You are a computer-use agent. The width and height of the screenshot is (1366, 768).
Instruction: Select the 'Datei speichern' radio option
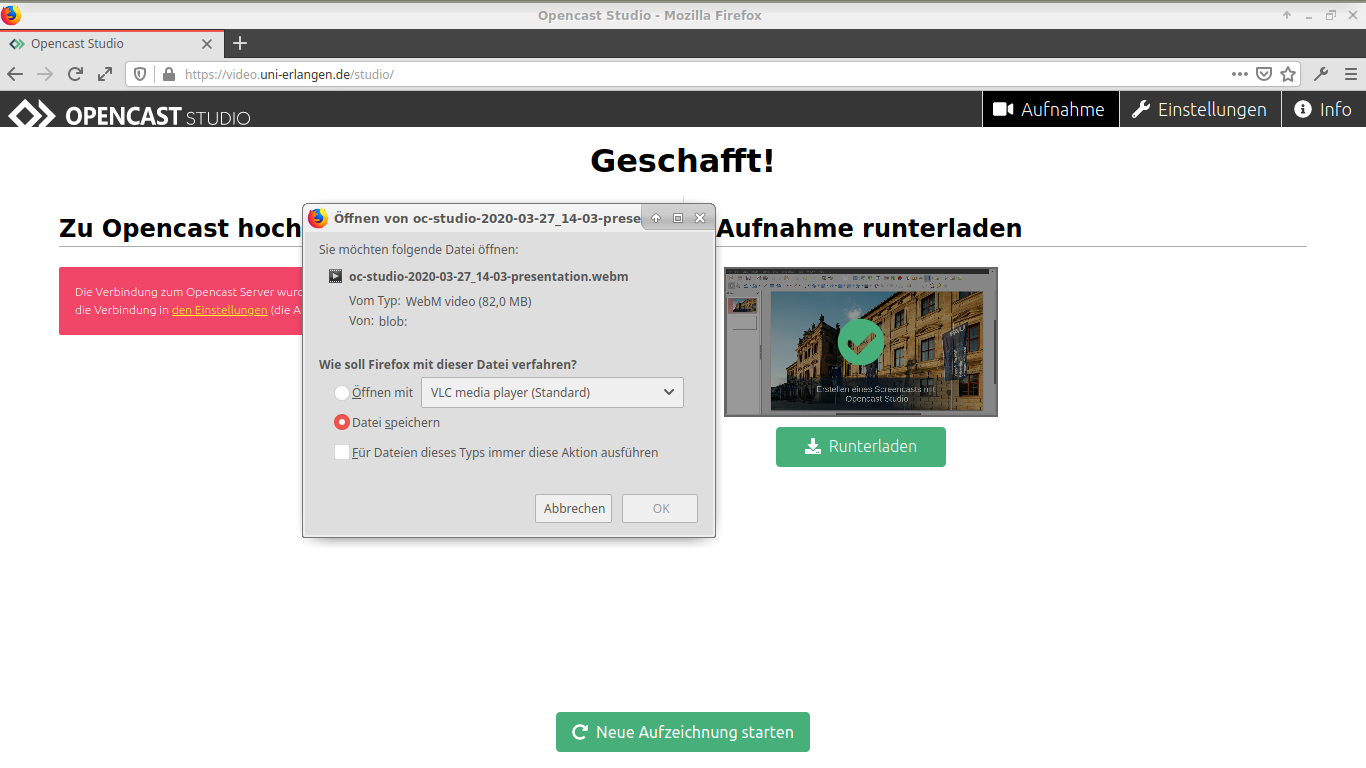coord(342,422)
